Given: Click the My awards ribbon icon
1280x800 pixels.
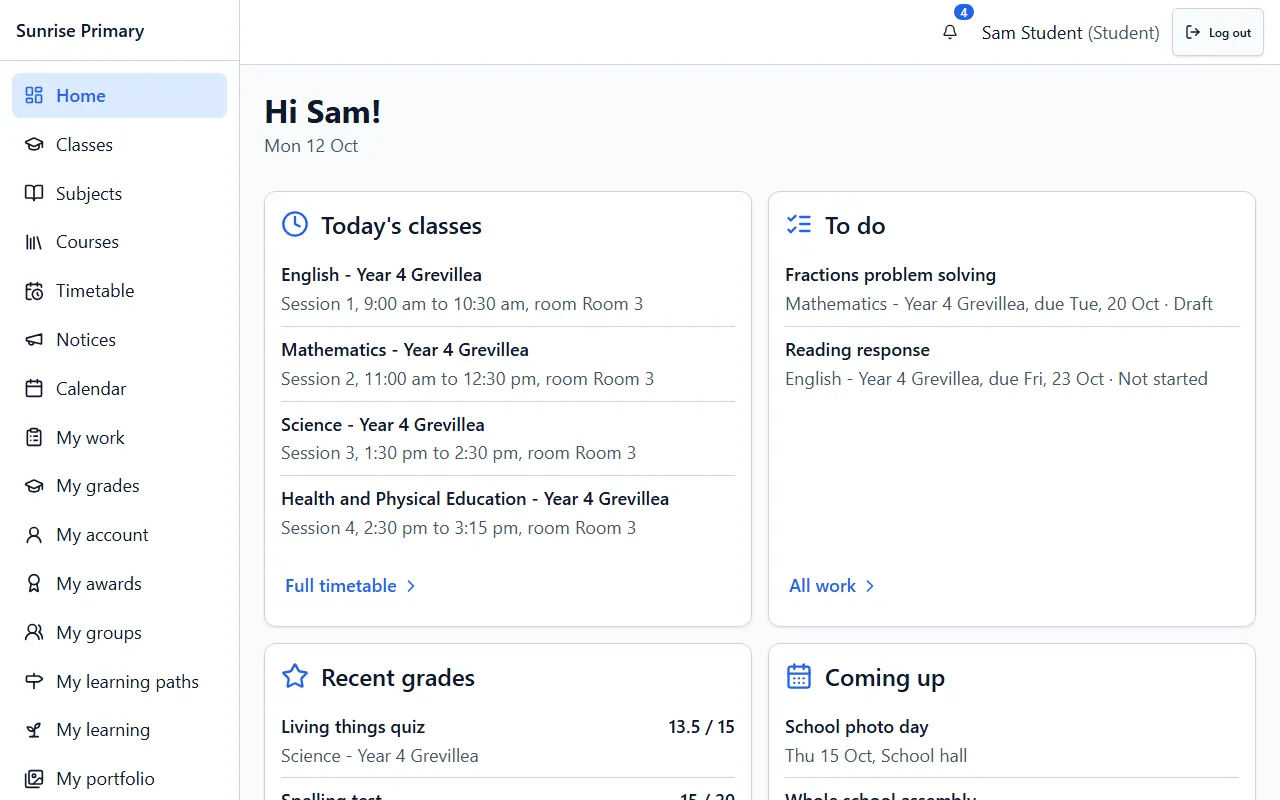Looking at the screenshot, I should (x=34, y=584).
